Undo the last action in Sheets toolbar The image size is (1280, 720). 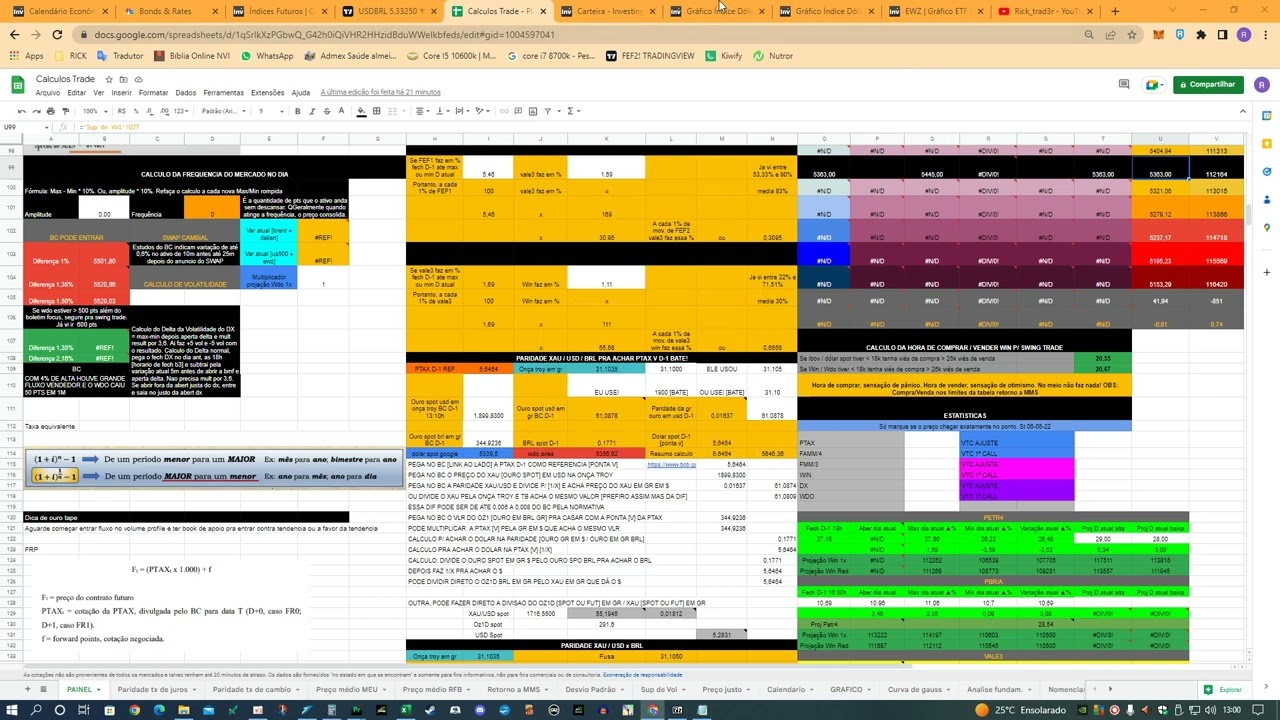pos(21,111)
